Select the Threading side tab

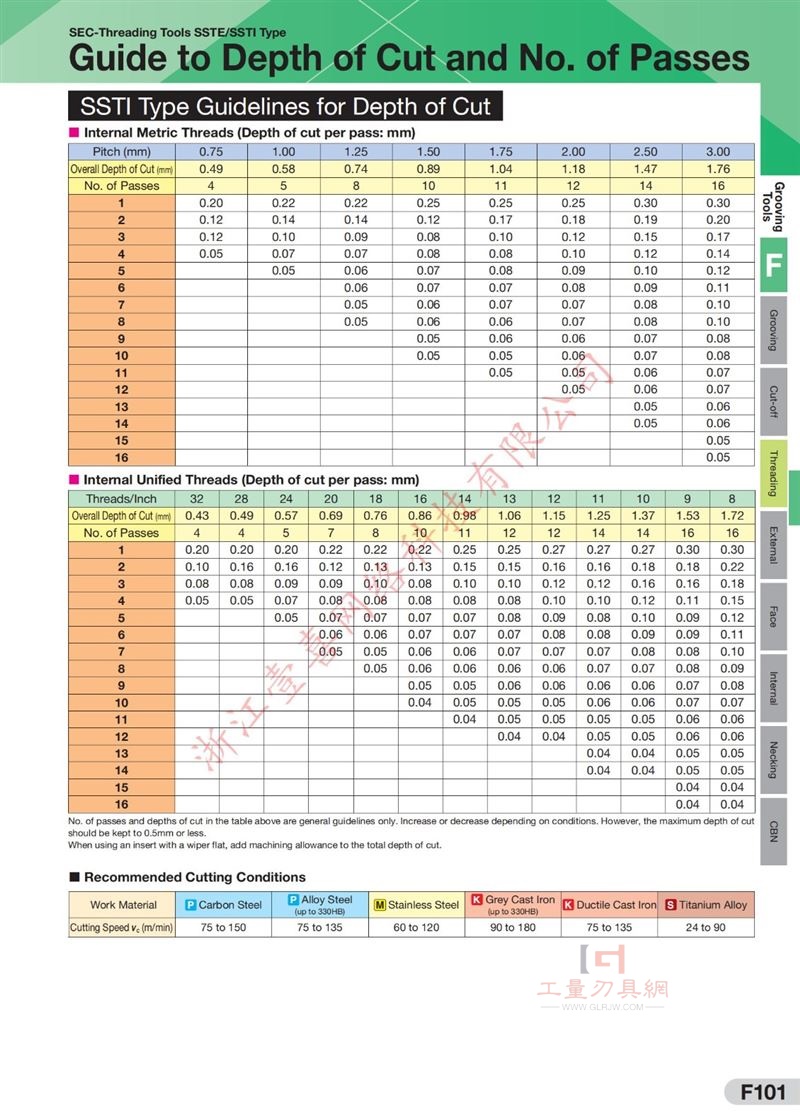click(773, 474)
